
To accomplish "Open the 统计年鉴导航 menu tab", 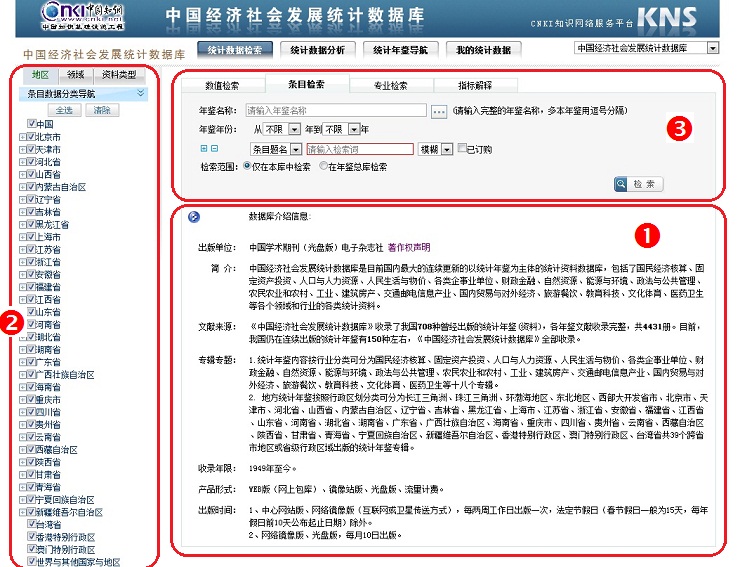I will [x=400, y=49].
